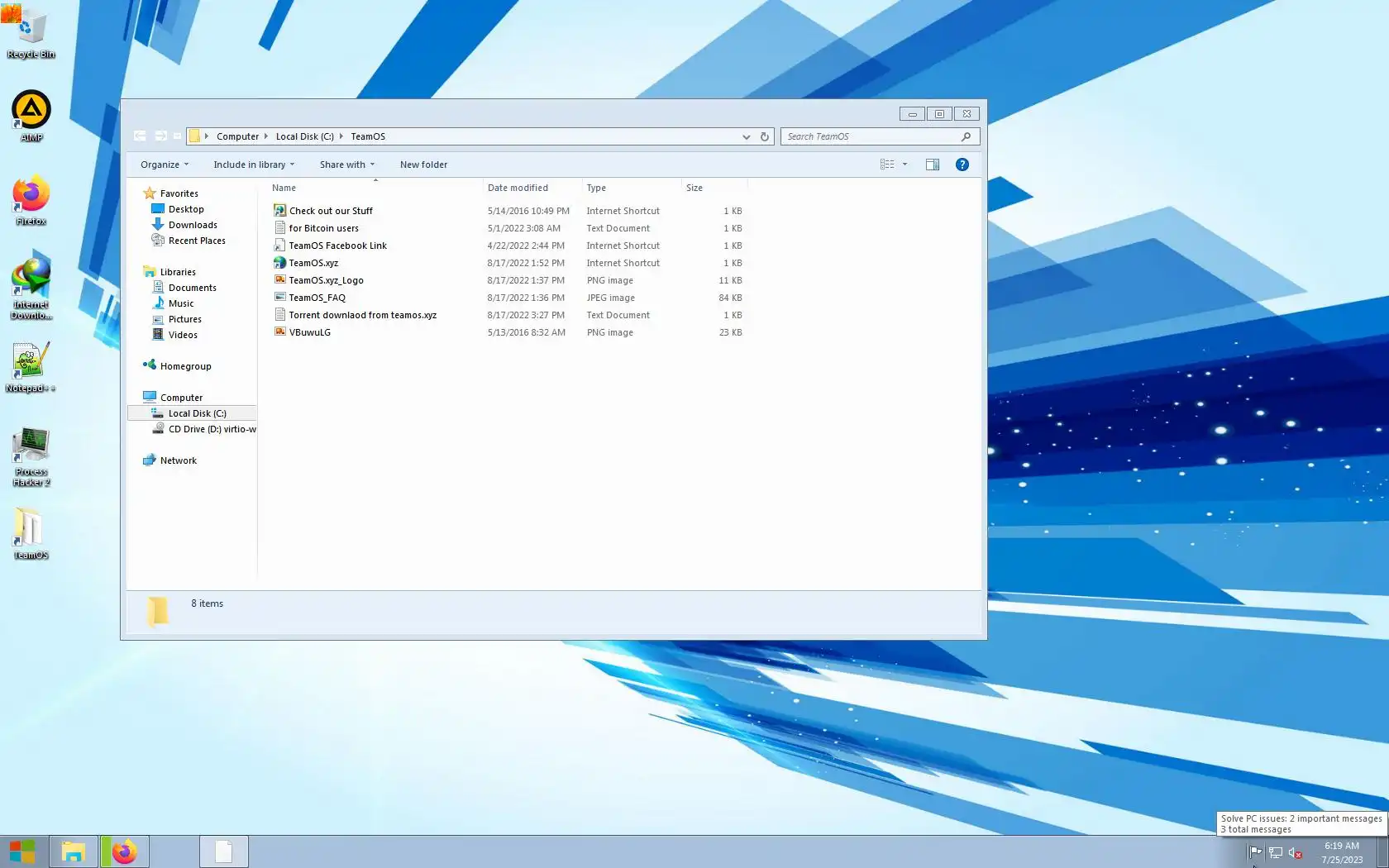Expand the address bar history dropdown

746,136
